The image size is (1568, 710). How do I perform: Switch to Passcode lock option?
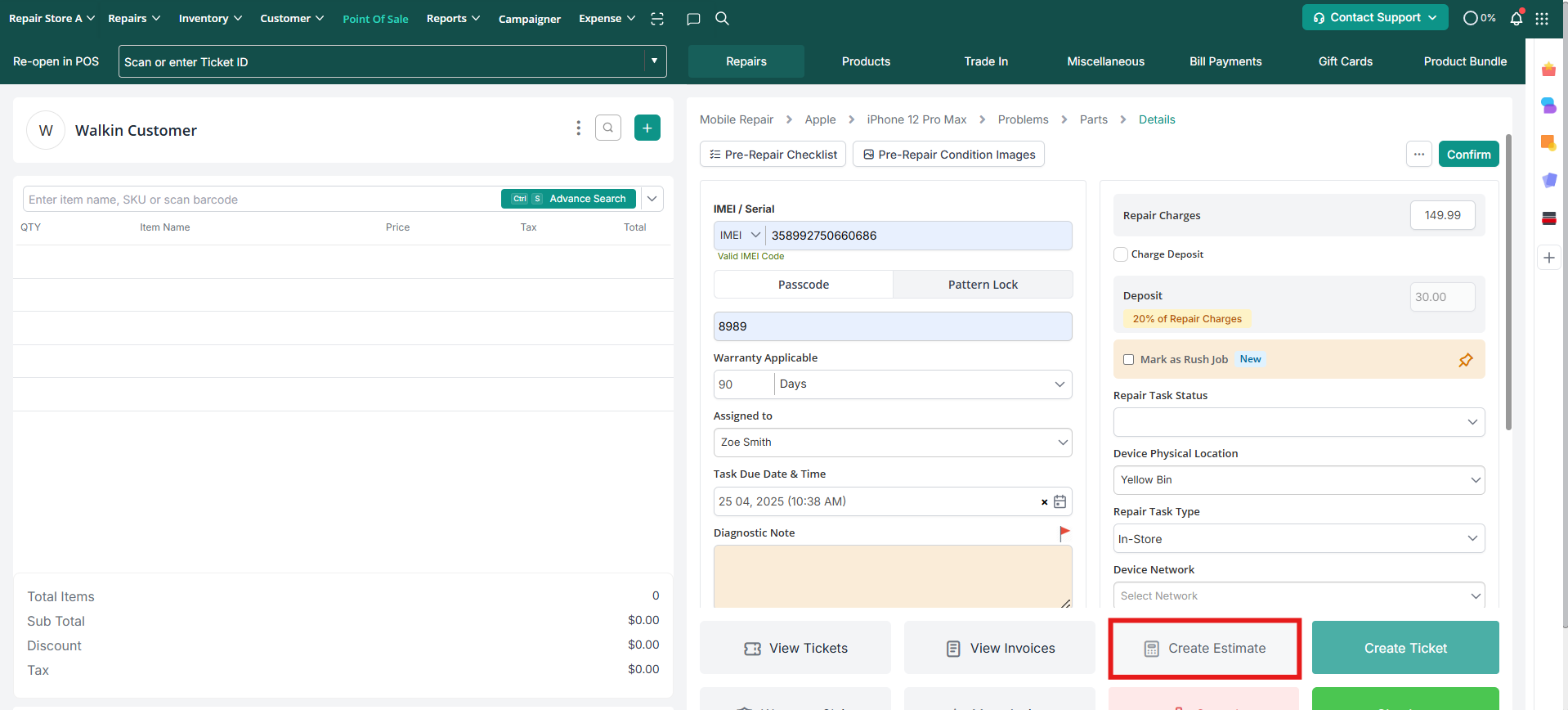(804, 285)
